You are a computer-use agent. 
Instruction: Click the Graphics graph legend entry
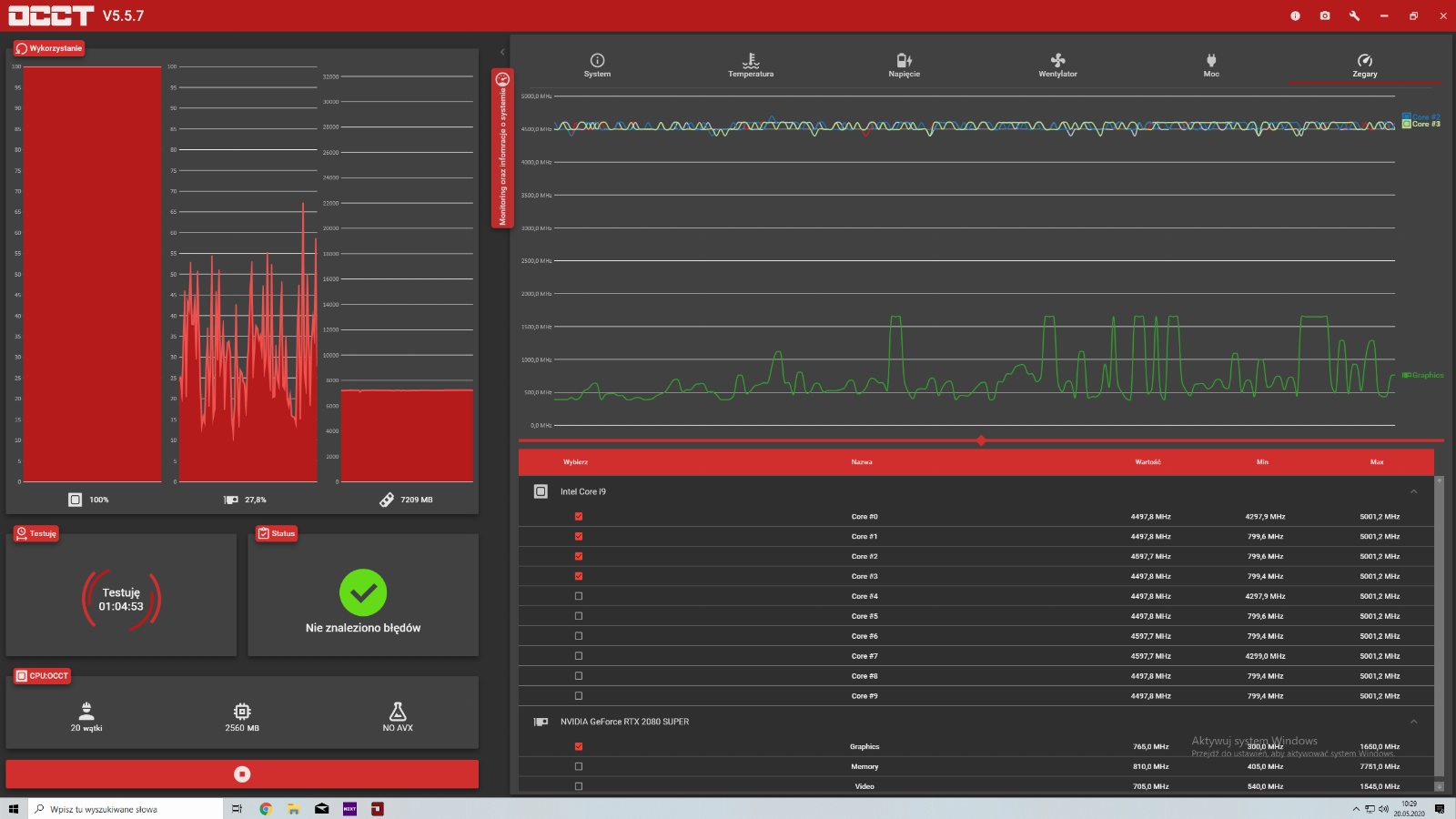(x=1423, y=375)
